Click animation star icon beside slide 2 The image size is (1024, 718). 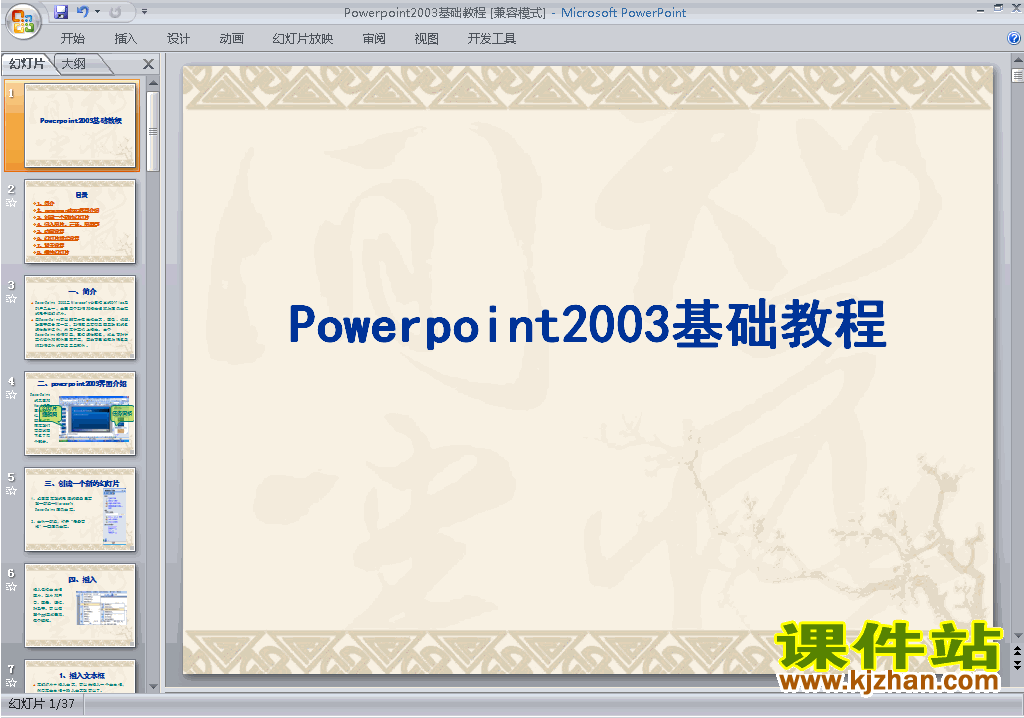pos(11,203)
